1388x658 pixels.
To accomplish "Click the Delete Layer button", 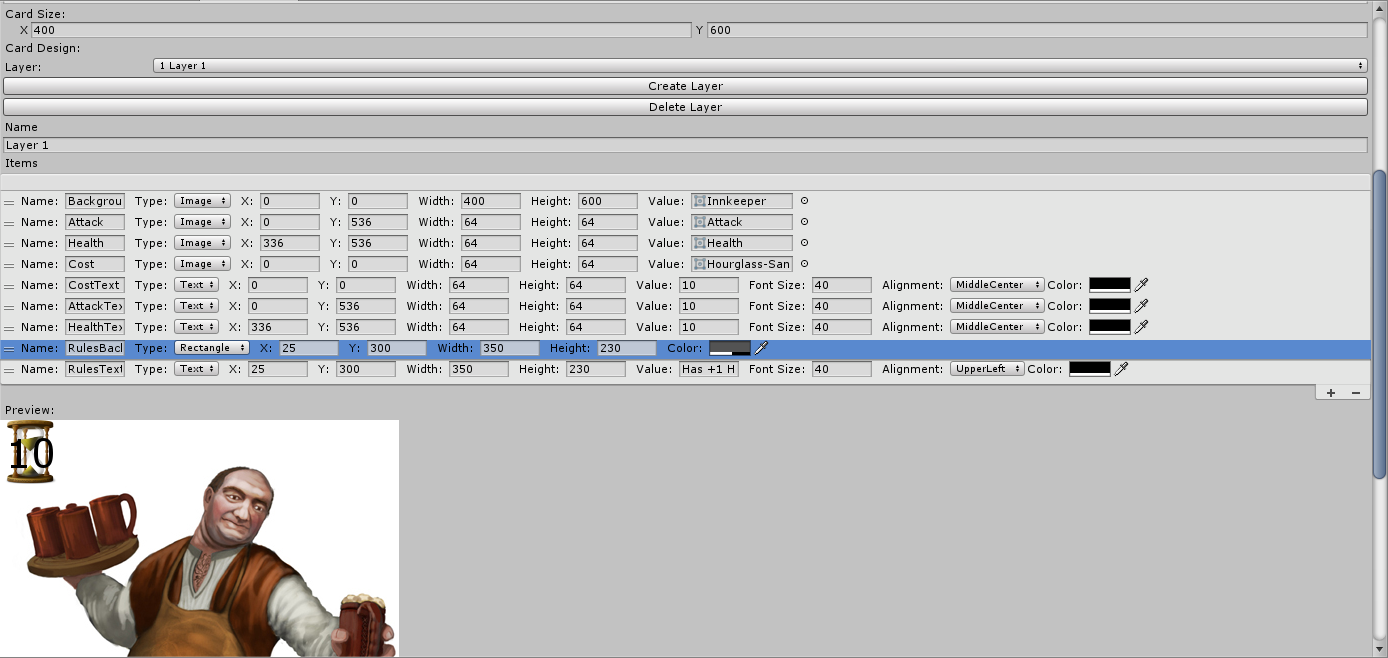I will click(685, 107).
